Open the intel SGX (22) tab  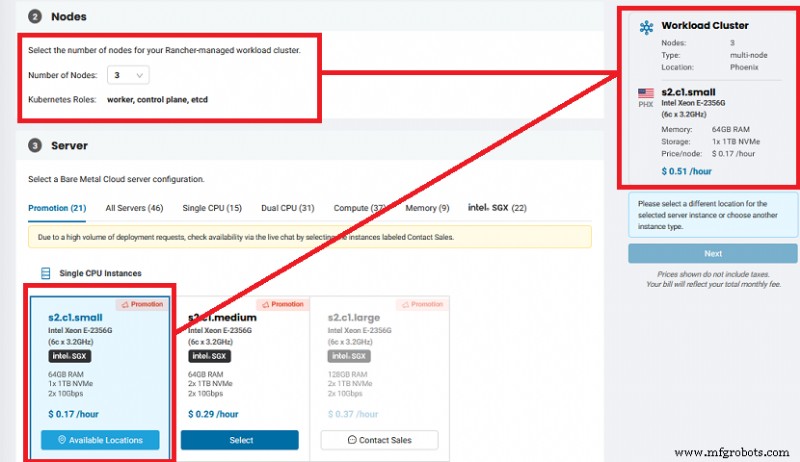[497, 208]
